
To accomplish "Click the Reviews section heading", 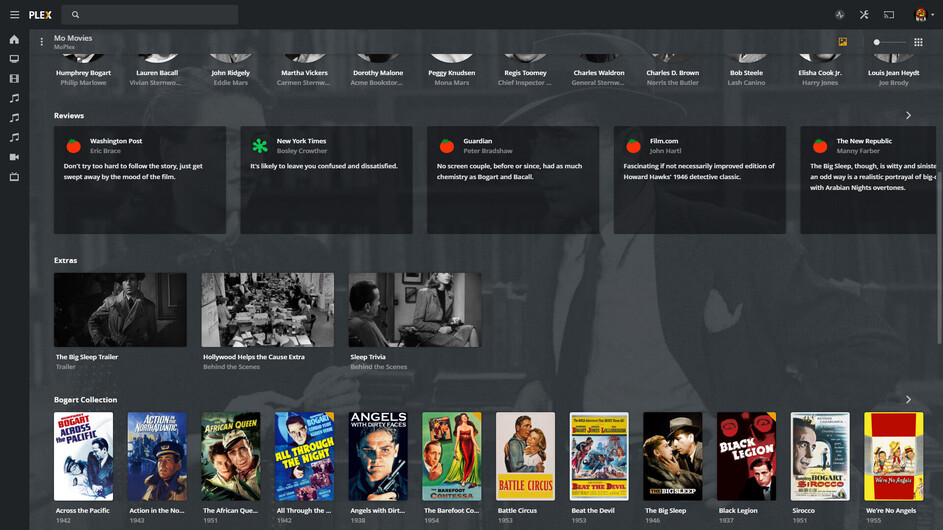I will coord(69,116).
